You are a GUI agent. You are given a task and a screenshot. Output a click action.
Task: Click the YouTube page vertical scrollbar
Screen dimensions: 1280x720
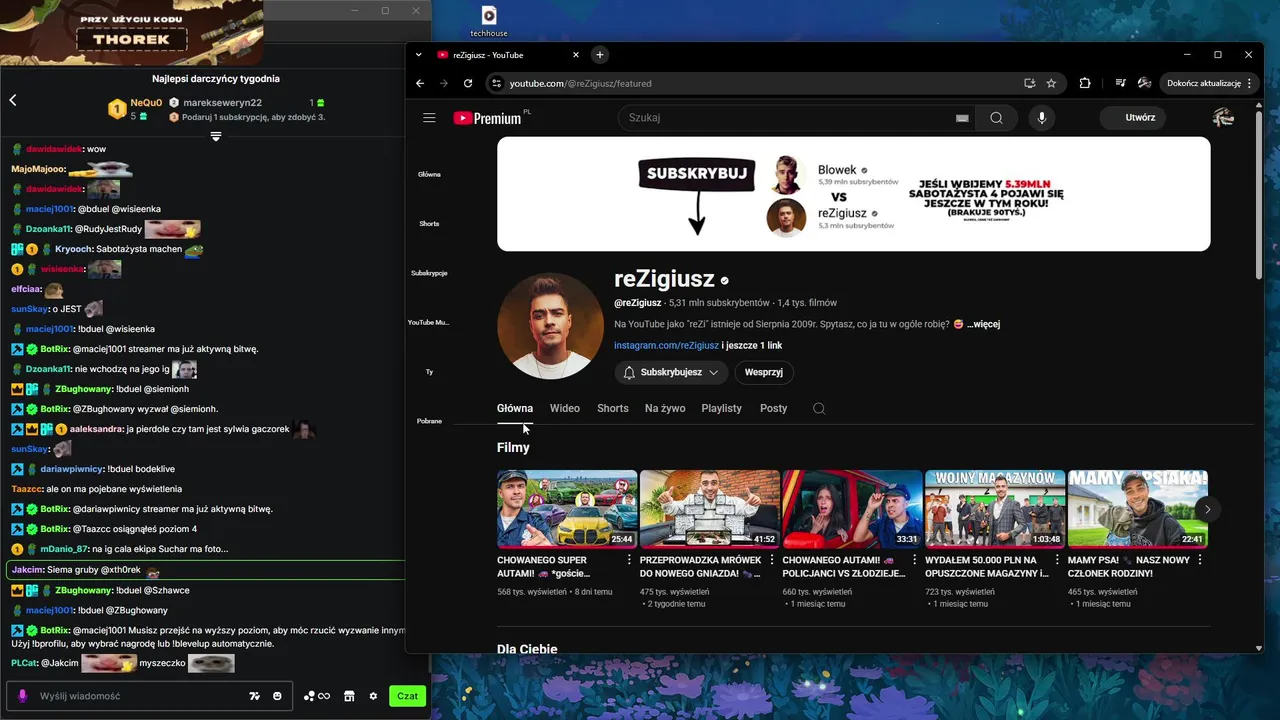click(x=1259, y=194)
